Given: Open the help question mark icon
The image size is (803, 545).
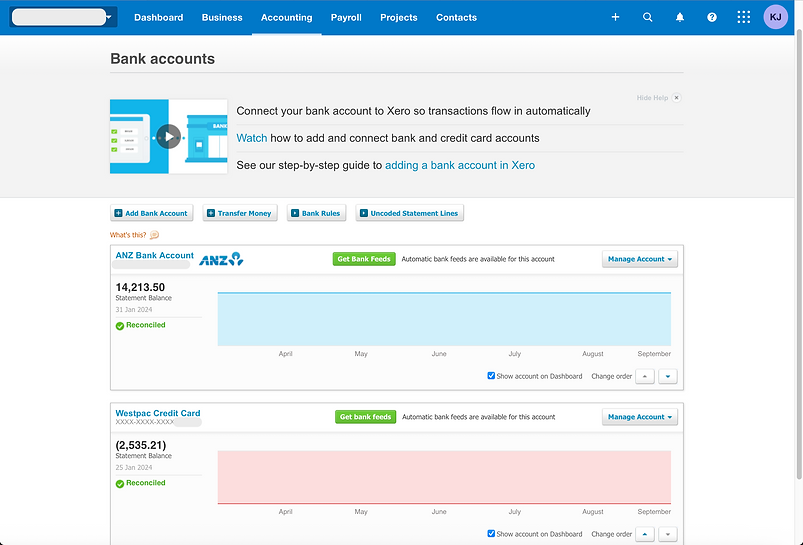Looking at the screenshot, I should pyautogui.click(x=712, y=17).
